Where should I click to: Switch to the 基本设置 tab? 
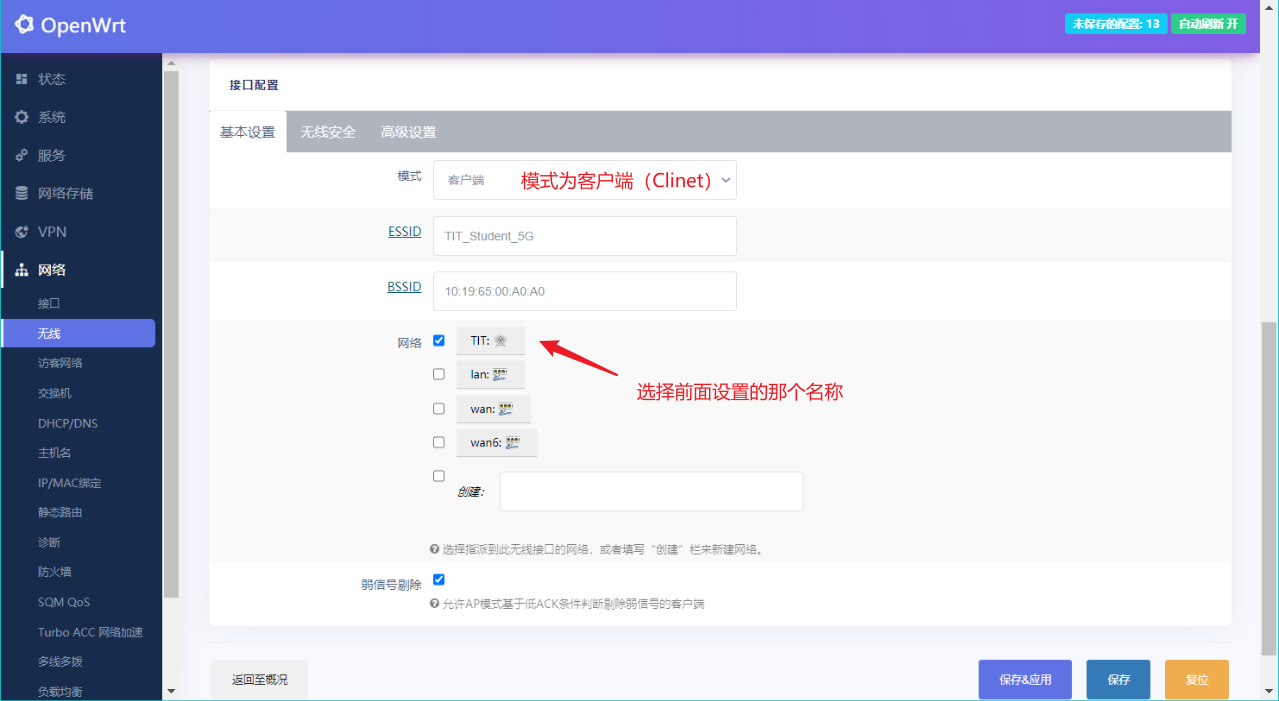point(247,132)
